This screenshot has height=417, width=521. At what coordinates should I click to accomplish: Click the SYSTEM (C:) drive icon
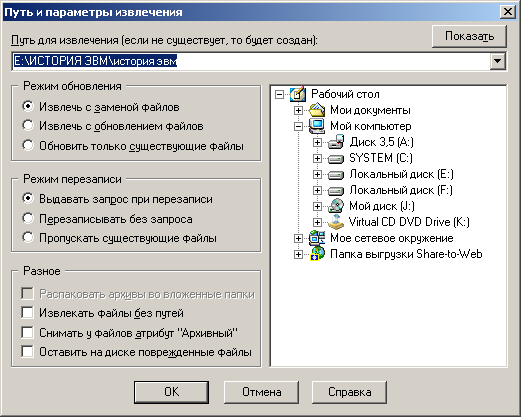pyautogui.click(x=336, y=159)
